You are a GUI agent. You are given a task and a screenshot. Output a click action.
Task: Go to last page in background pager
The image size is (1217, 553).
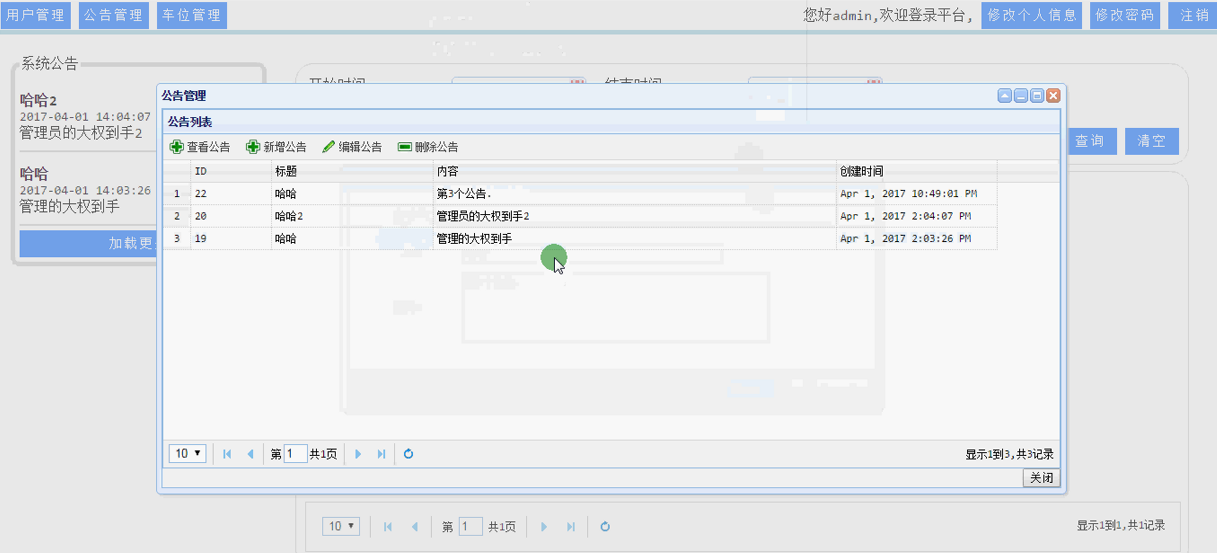pyautogui.click(x=571, y=526)
